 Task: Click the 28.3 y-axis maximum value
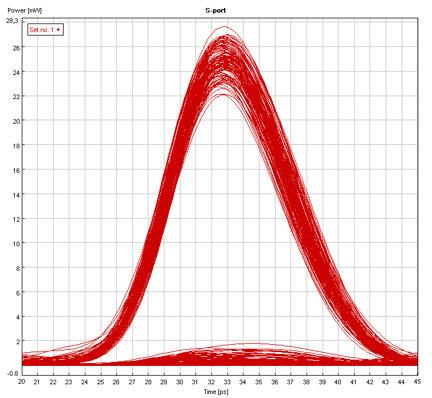pyautogui.click(x=12, y=21)
